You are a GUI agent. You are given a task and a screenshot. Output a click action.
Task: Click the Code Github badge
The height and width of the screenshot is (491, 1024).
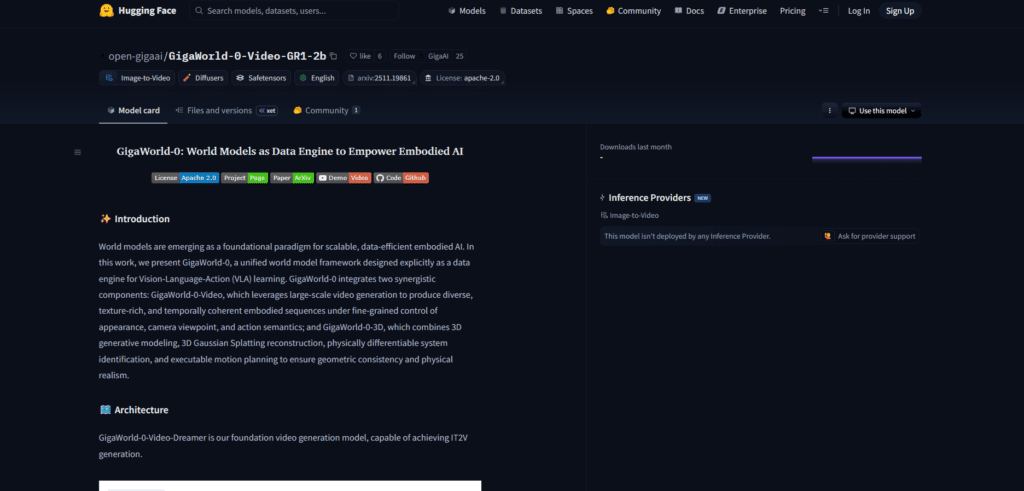(x=401, y=178)
